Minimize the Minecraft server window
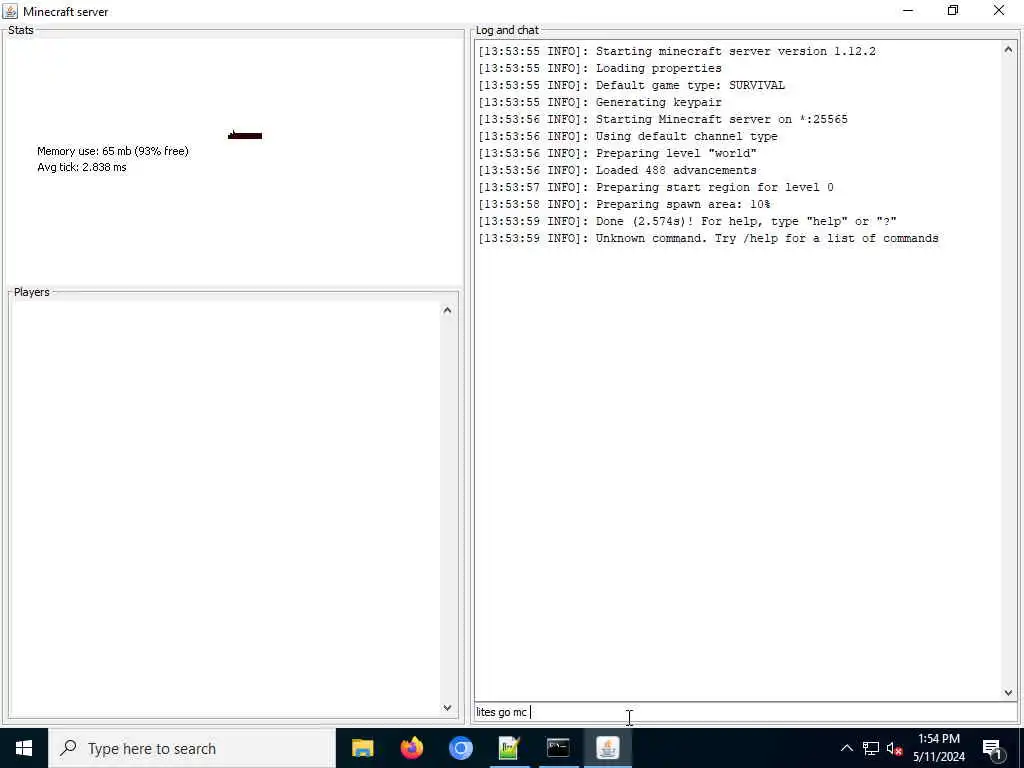The image size is (1024, 768). click(x=908, y=10)
